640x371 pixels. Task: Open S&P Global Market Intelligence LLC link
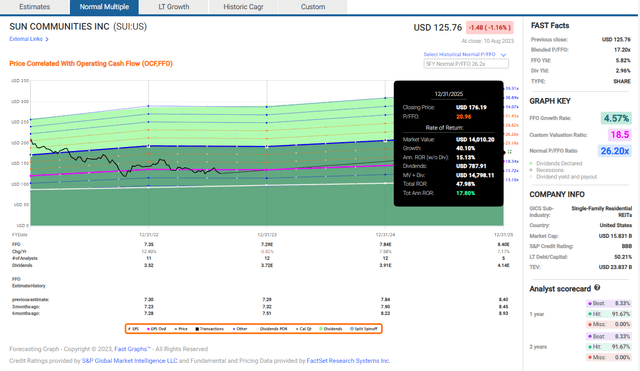click(130, 361)
